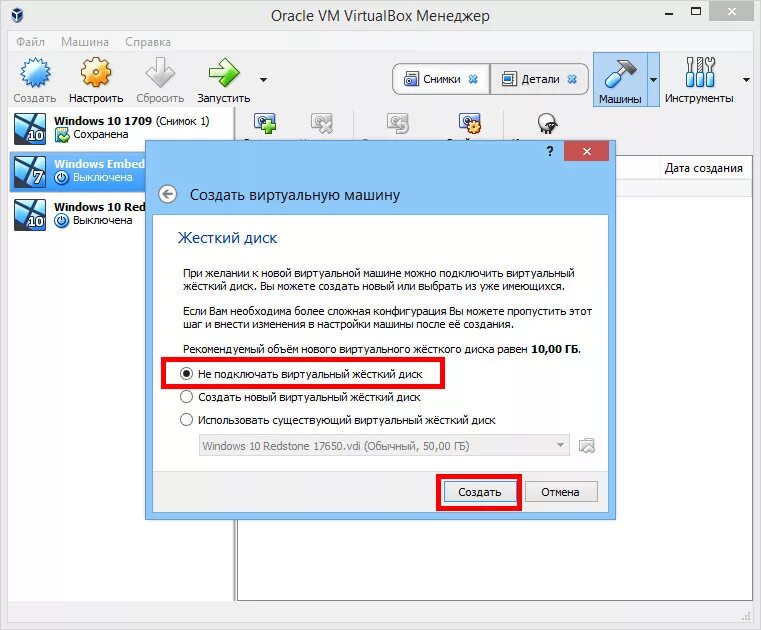The image size is (761, 630).
Task: Expand the dropdown arrow next to Запустить
Action: [264, 80]
